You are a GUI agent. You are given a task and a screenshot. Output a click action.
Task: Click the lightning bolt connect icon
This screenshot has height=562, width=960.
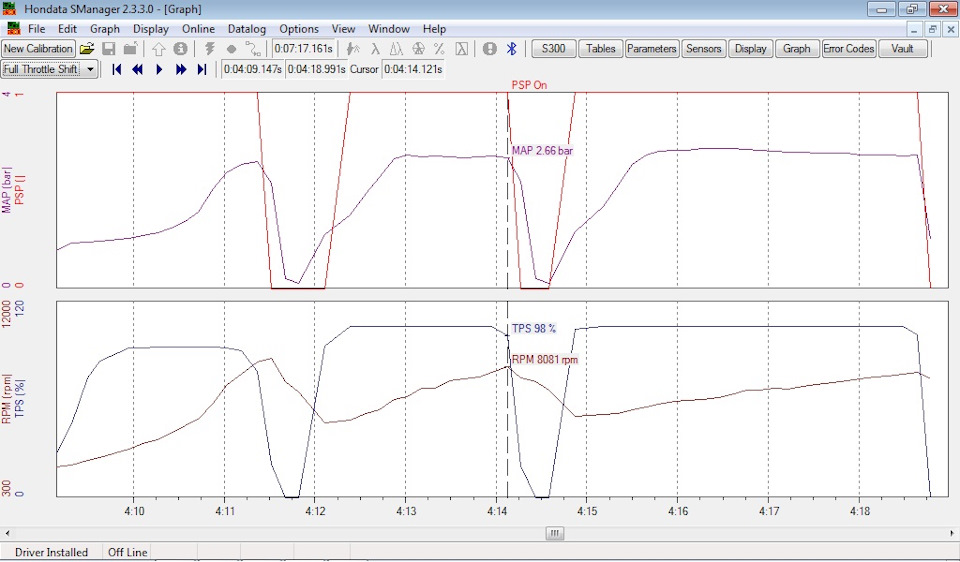pyautogui.click(x=209, y=48)
